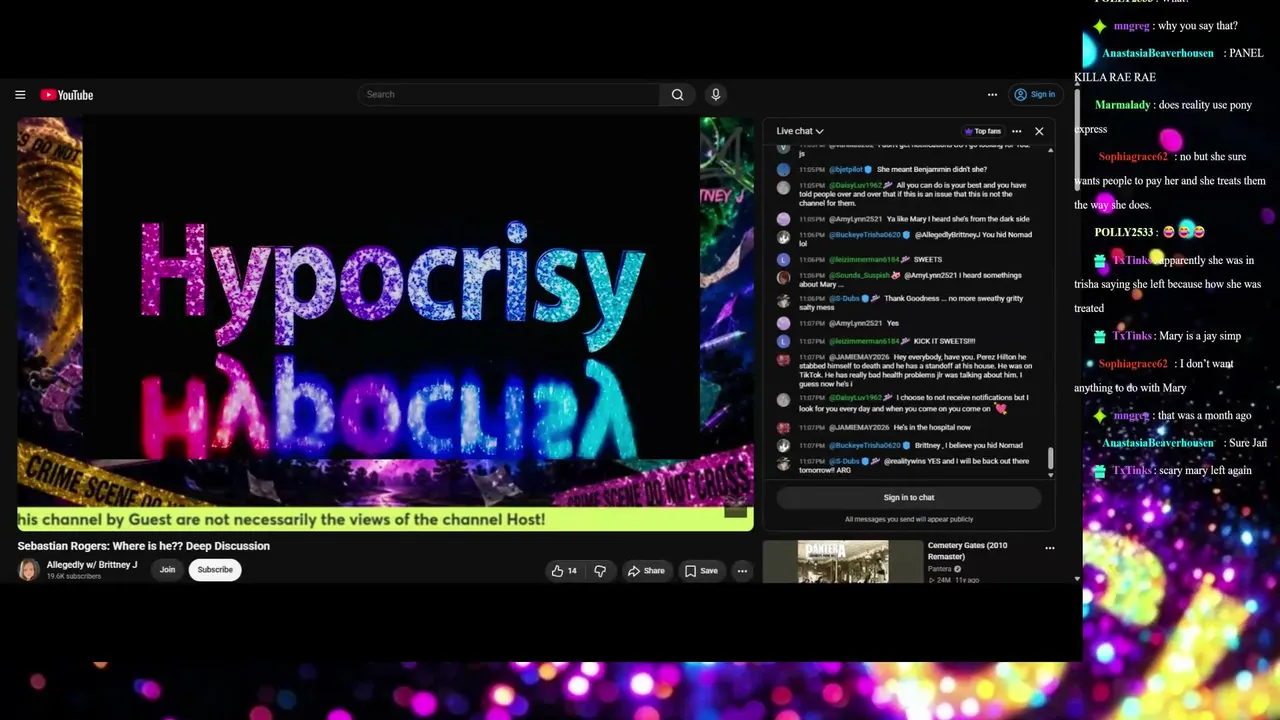Click the YouTube logo
Viewport: 1280px width, 720px height.
[67, 95]
